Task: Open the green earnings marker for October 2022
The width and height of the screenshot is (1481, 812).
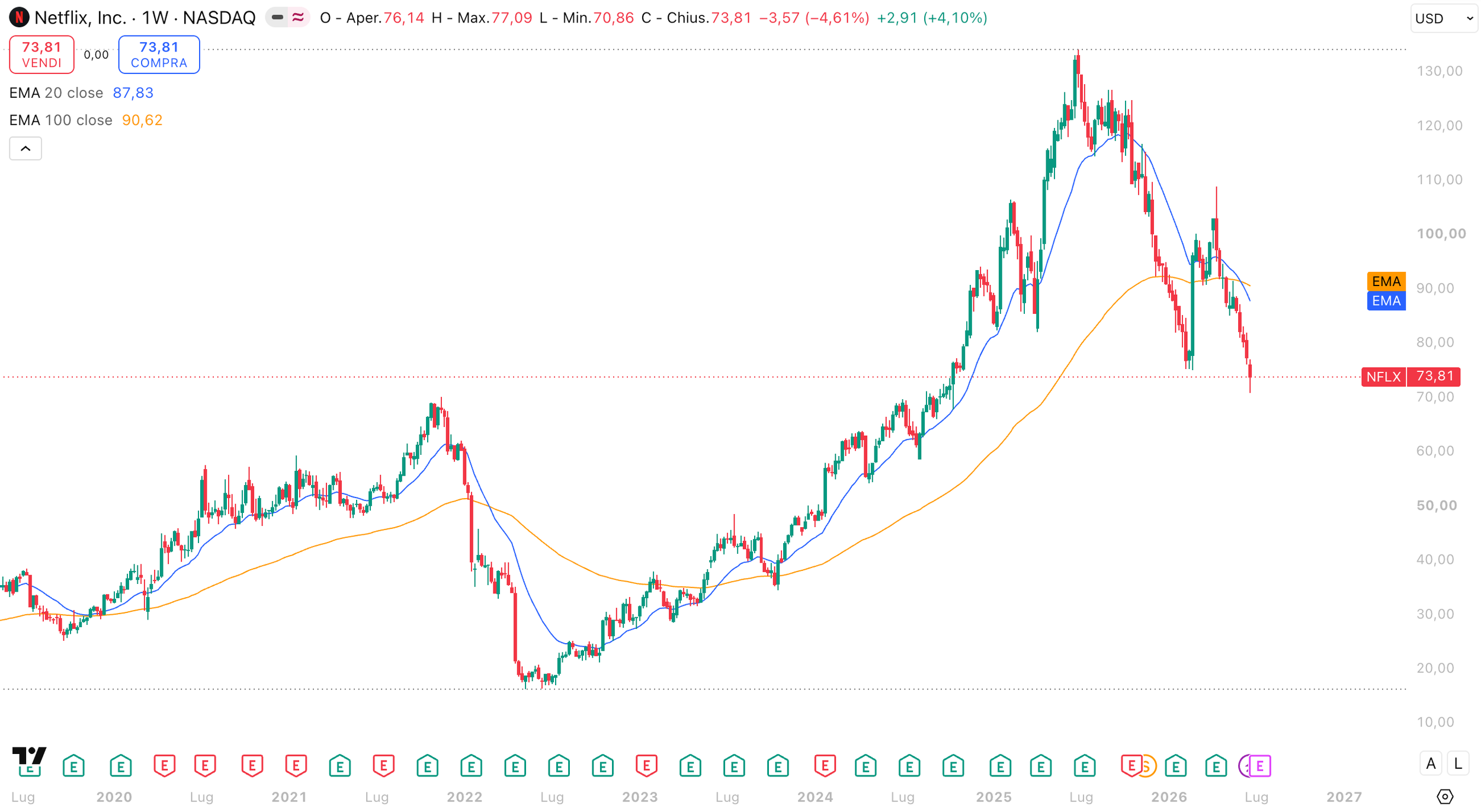Action: click(x=603, y=766)
